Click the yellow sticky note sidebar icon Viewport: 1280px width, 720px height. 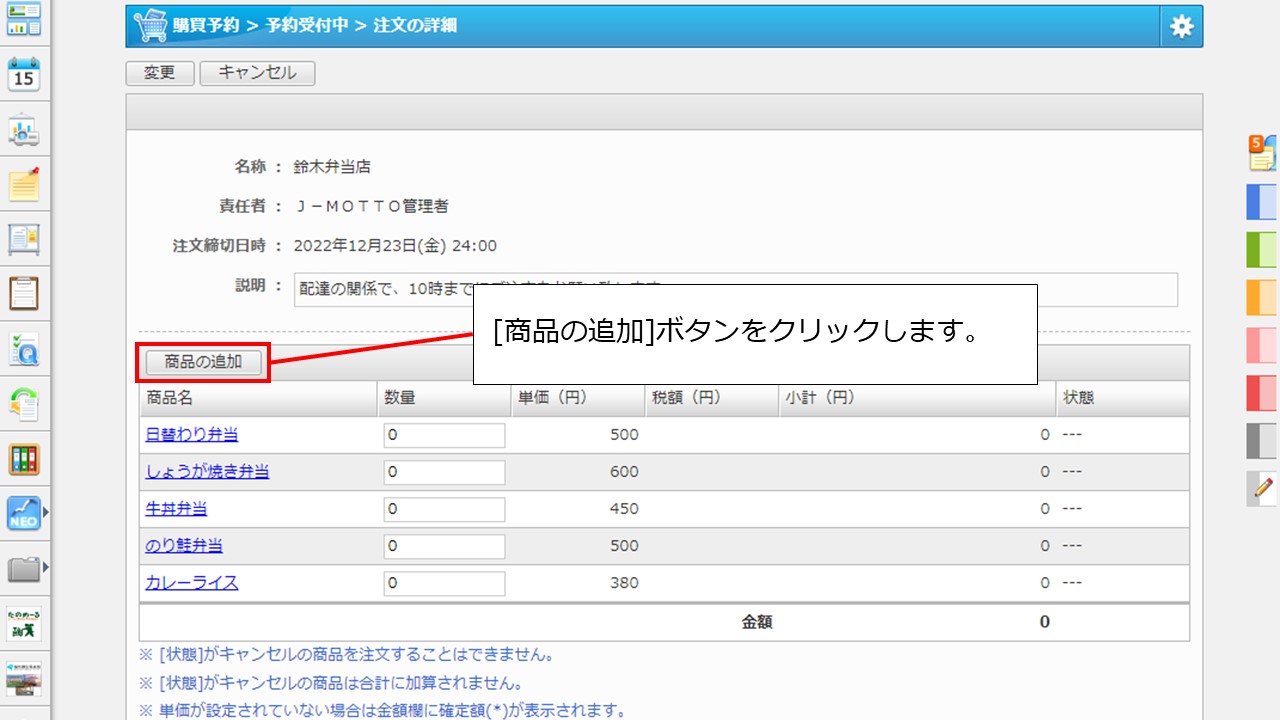pyautogui.click(x=24, y=184)
